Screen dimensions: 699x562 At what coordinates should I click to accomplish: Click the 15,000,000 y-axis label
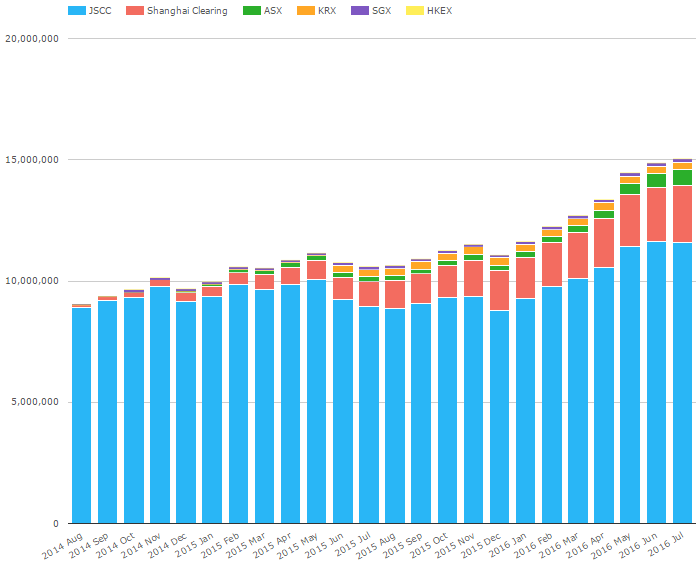[32, 160]
